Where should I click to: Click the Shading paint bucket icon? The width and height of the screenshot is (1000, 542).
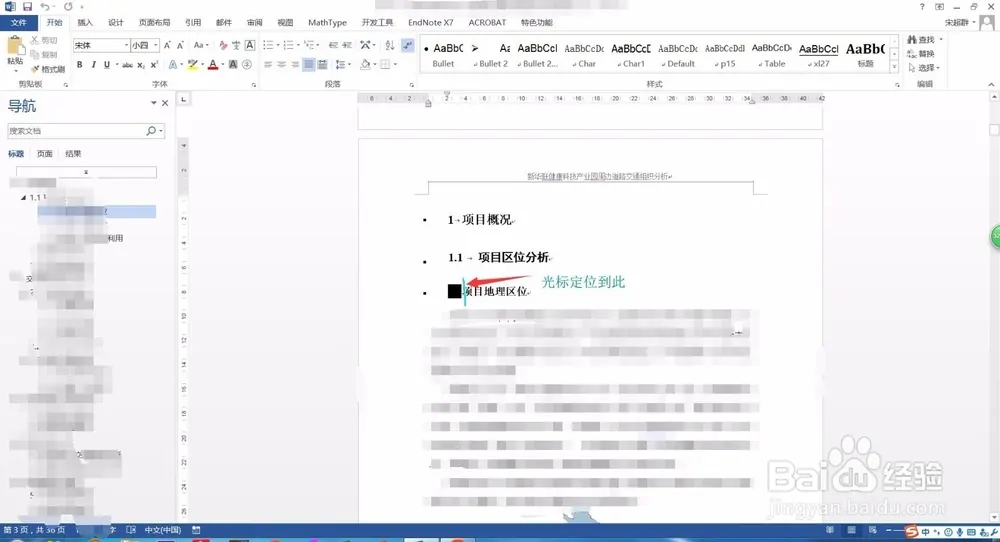tap(365, 64)
